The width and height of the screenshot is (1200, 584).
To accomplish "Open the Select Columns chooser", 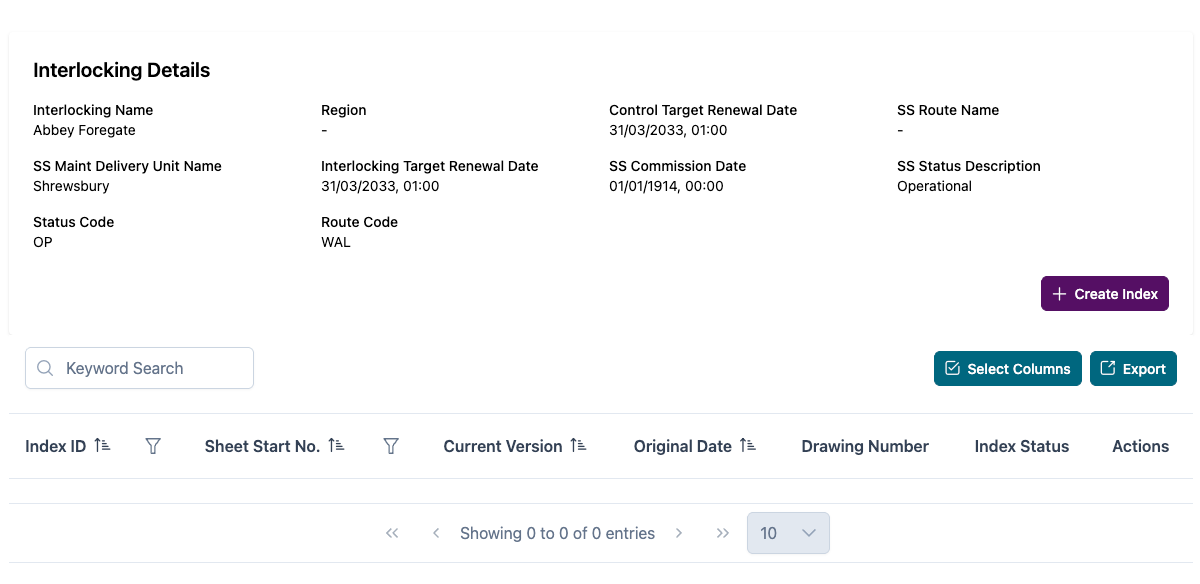I will tap(1008, 368).
